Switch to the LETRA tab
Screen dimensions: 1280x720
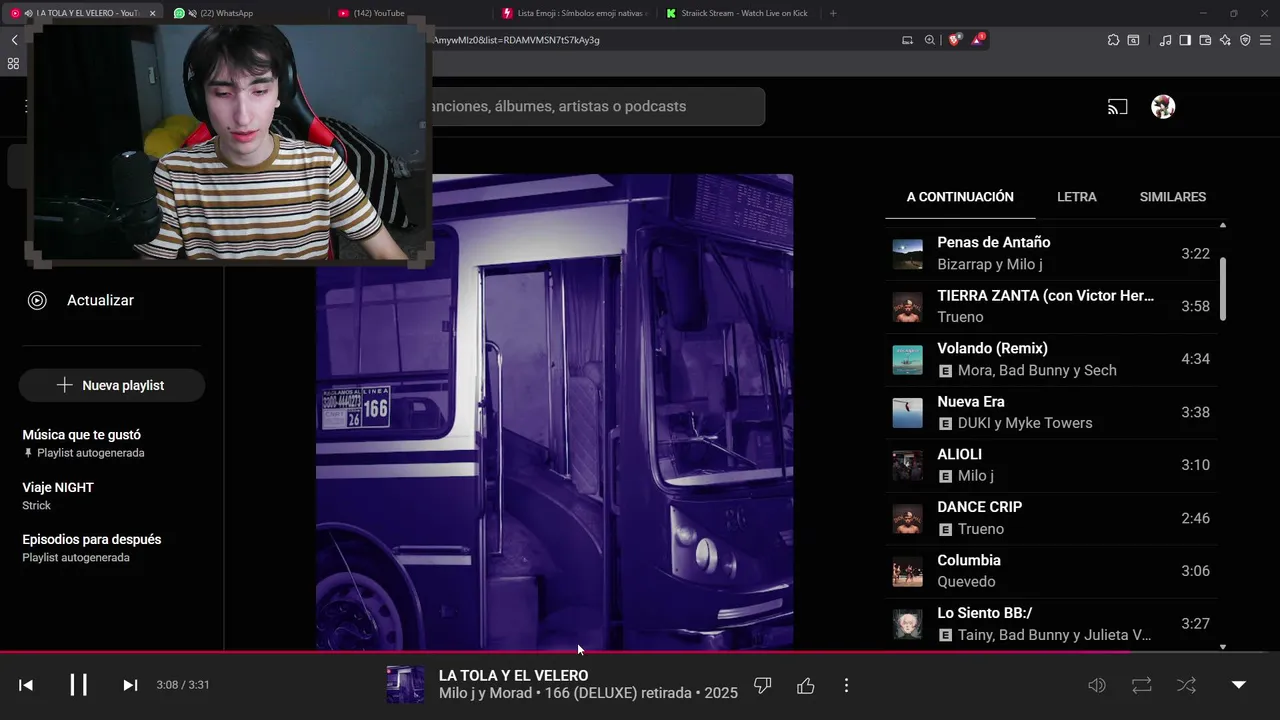tap(1077, 197)
